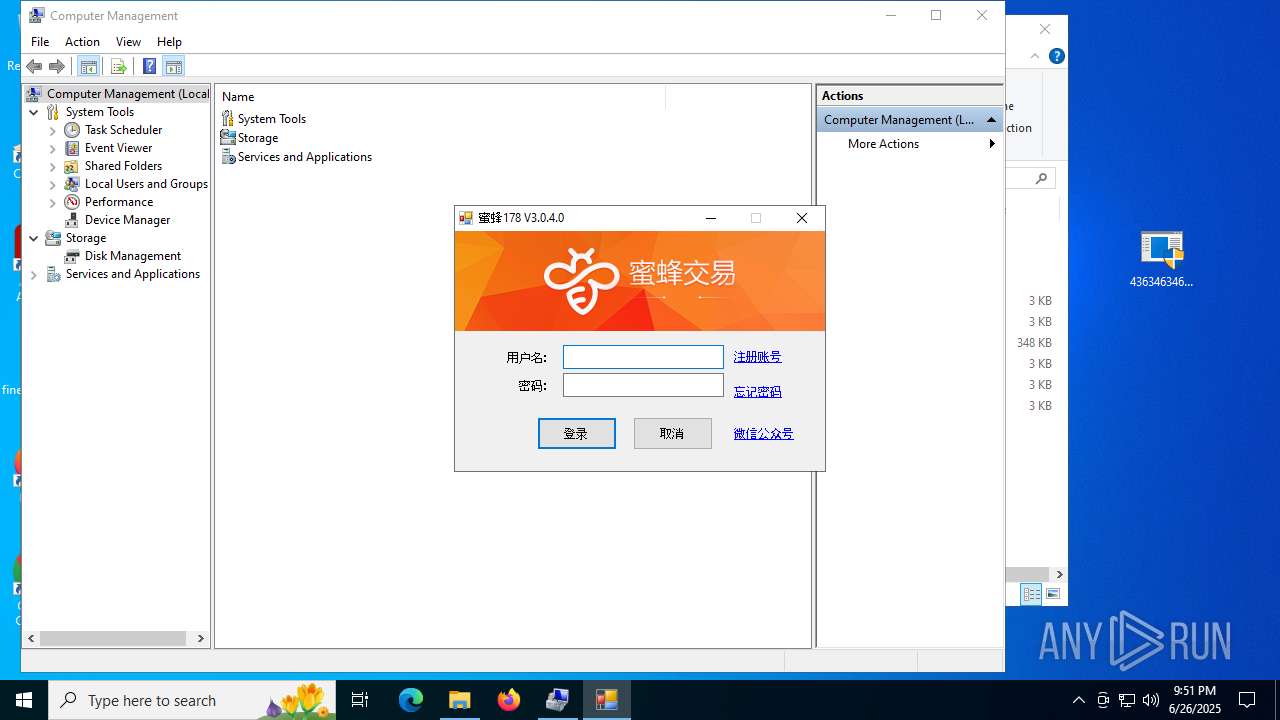Click the Explorer horizontal scrollbar right arrow
The height and width of the screenshot is (720, 1280).
coord(1059,574)
